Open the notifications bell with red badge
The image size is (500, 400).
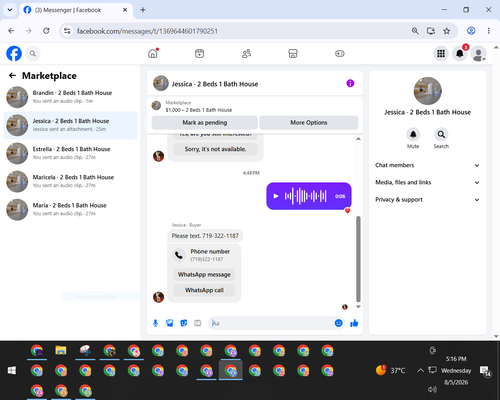click(x=460, y=53)
